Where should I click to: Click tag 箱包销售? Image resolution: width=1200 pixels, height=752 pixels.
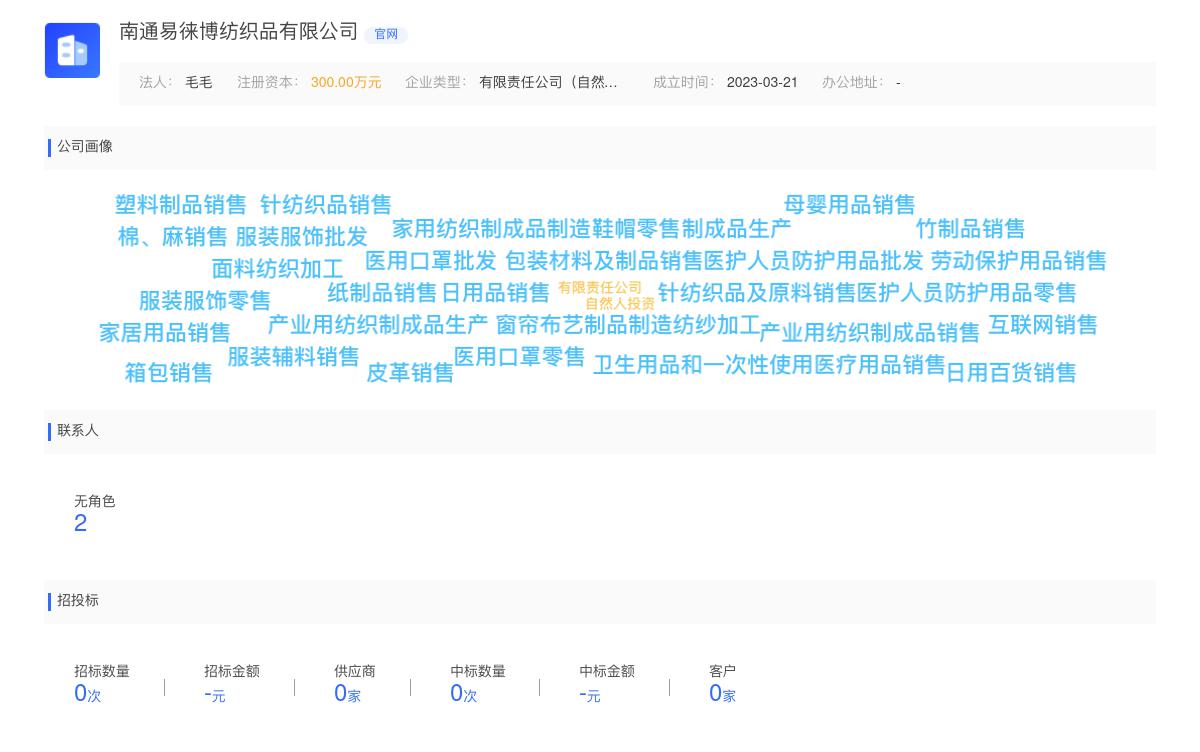click(169, 373)
